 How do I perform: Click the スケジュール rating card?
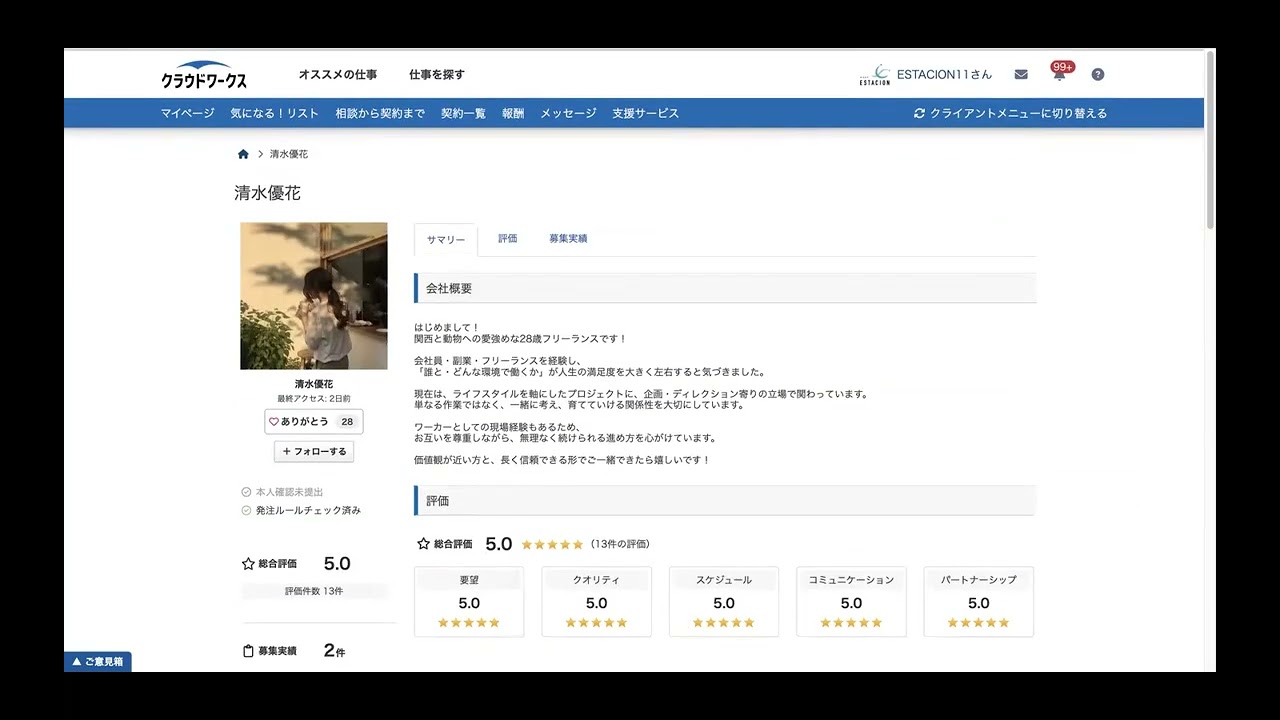[724, 602]
